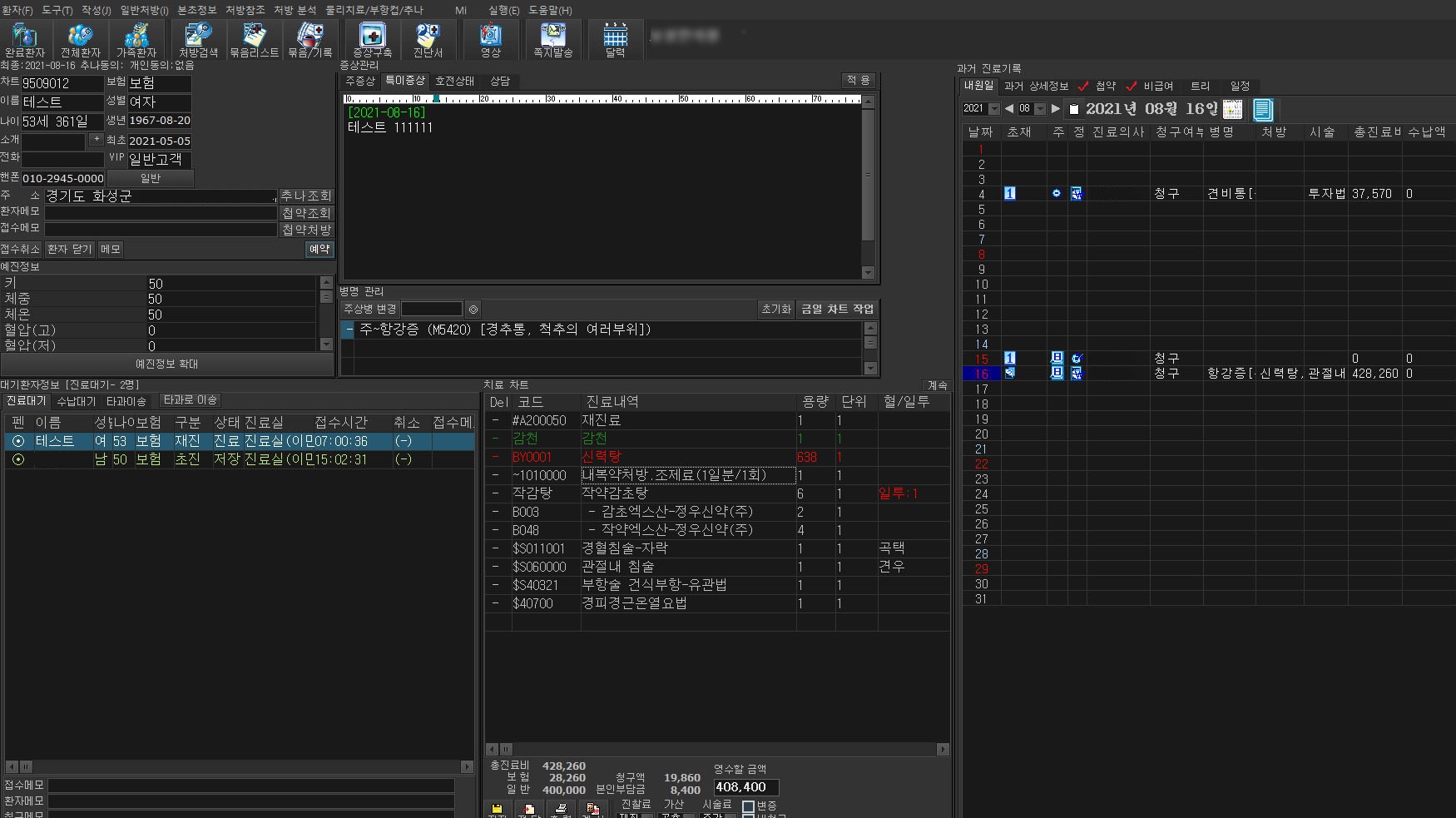This screenshot has height=818, width=1456.
Task: Click the 영수할 금액 amount field
Action: (x=745, y=786)
